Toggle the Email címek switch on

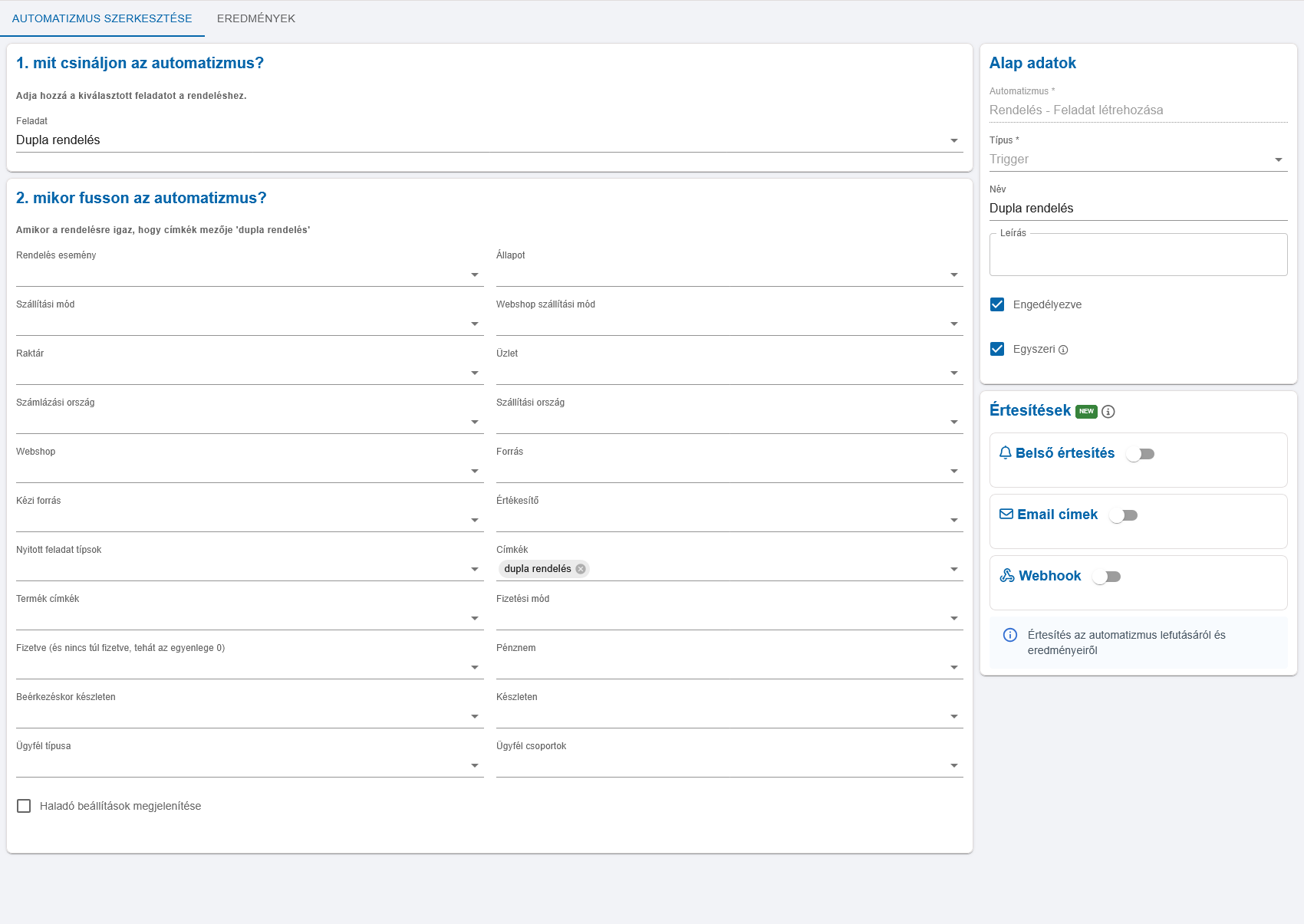tap(1123, 515)
